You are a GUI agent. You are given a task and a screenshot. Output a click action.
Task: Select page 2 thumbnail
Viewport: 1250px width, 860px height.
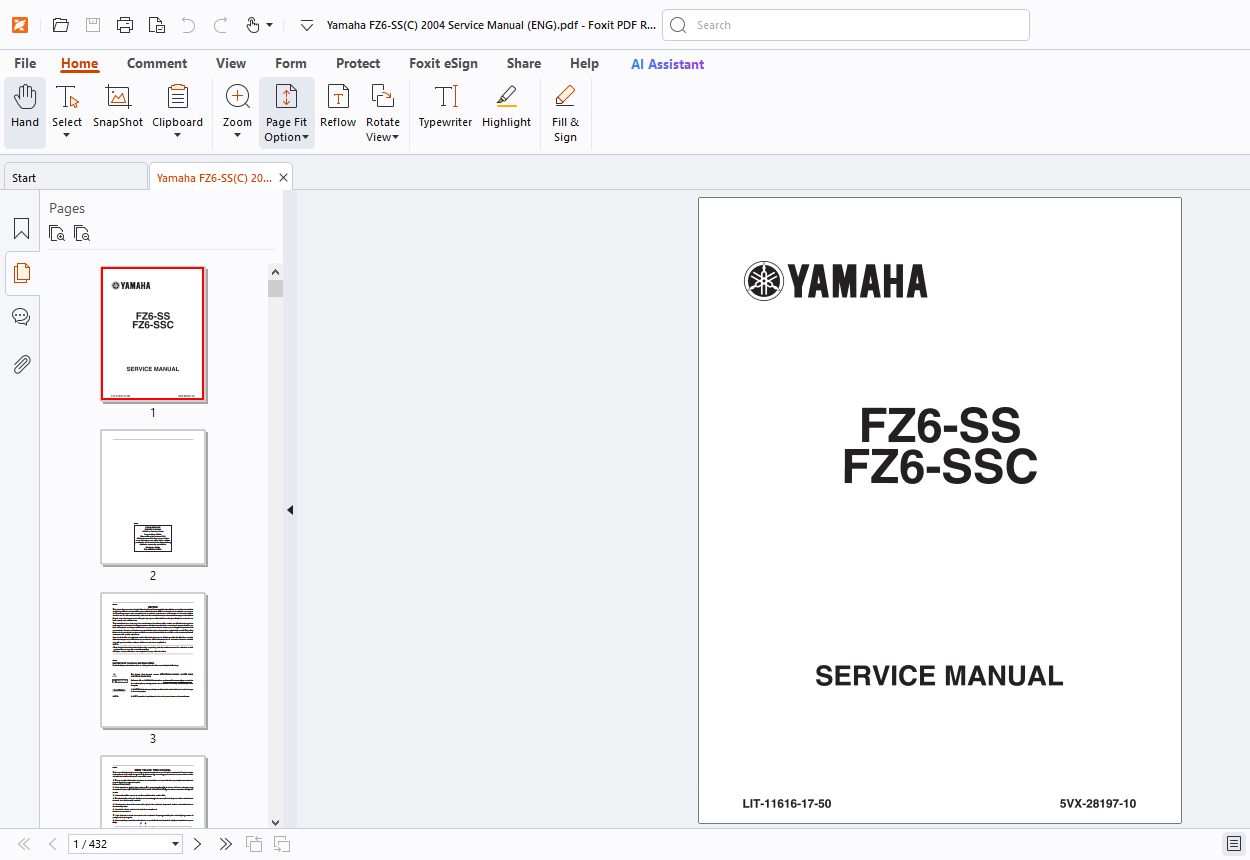[153, 497]
